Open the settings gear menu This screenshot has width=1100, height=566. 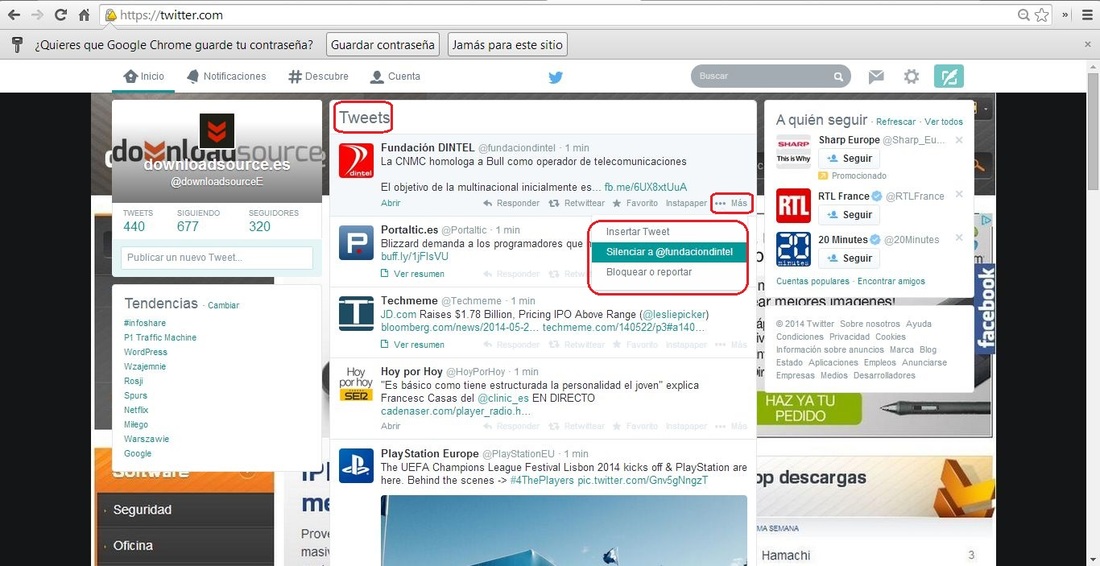tap(911, 76)
